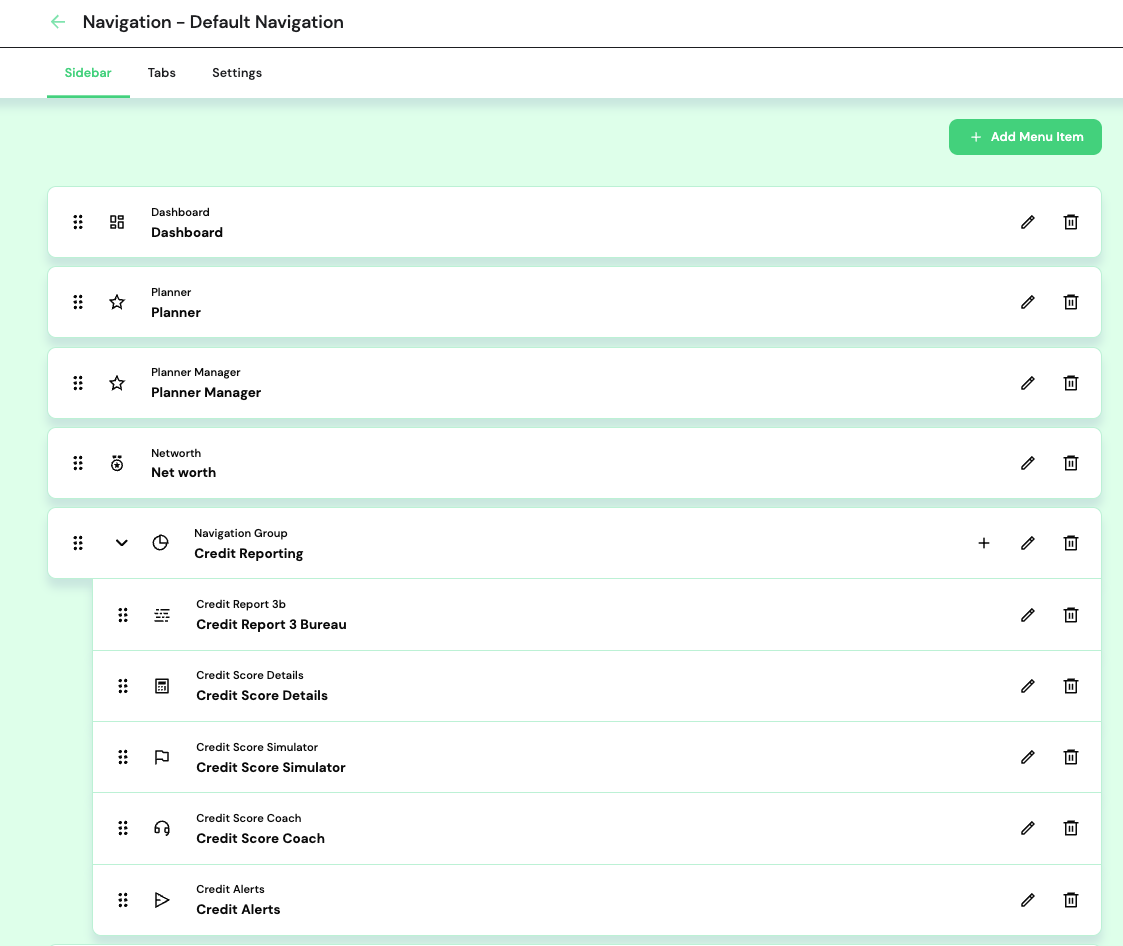Delete Credit Score Simulator item
The width and height of the screenshot is (1123, 946).
[1071, 757]
